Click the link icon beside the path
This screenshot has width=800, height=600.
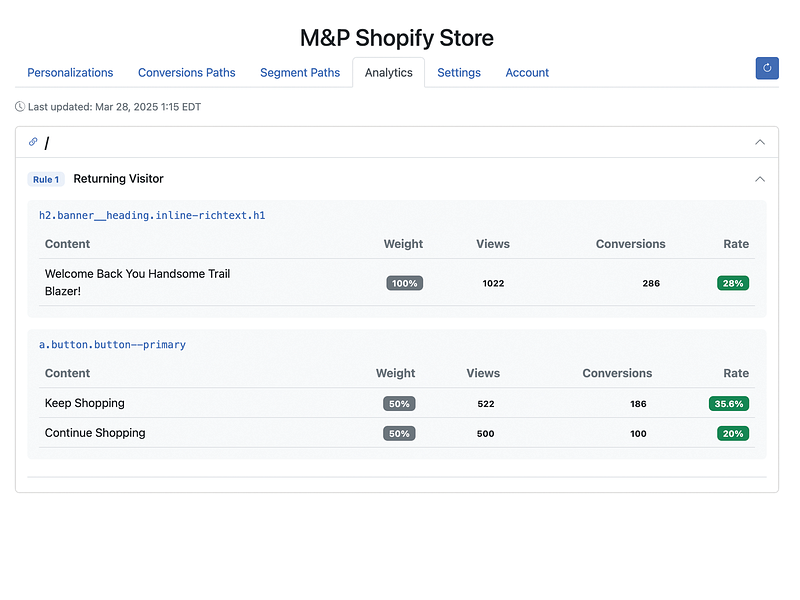click(x=33, y=142)
